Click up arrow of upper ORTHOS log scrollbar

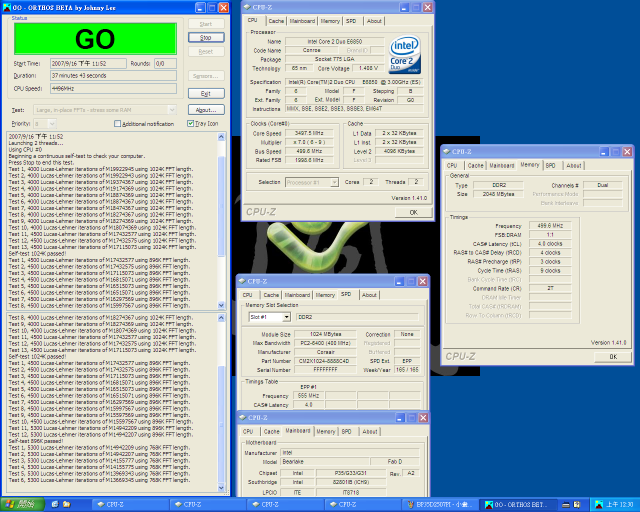222,137
